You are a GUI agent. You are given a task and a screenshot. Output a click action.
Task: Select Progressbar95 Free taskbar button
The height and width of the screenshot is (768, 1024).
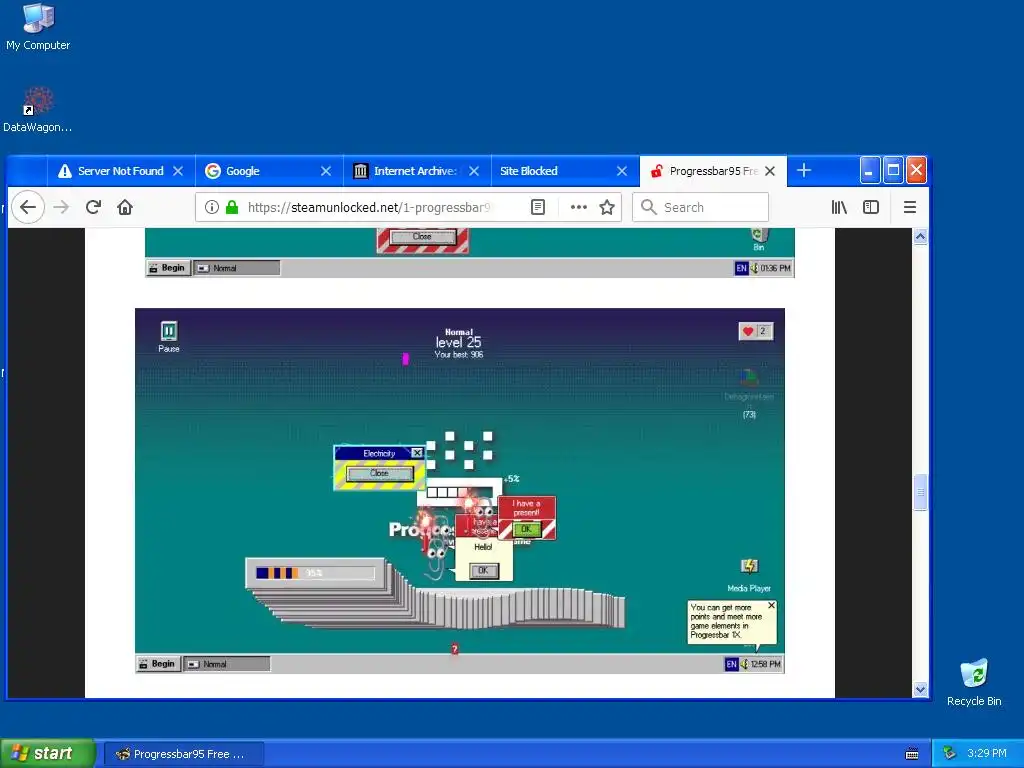[184, 754]
